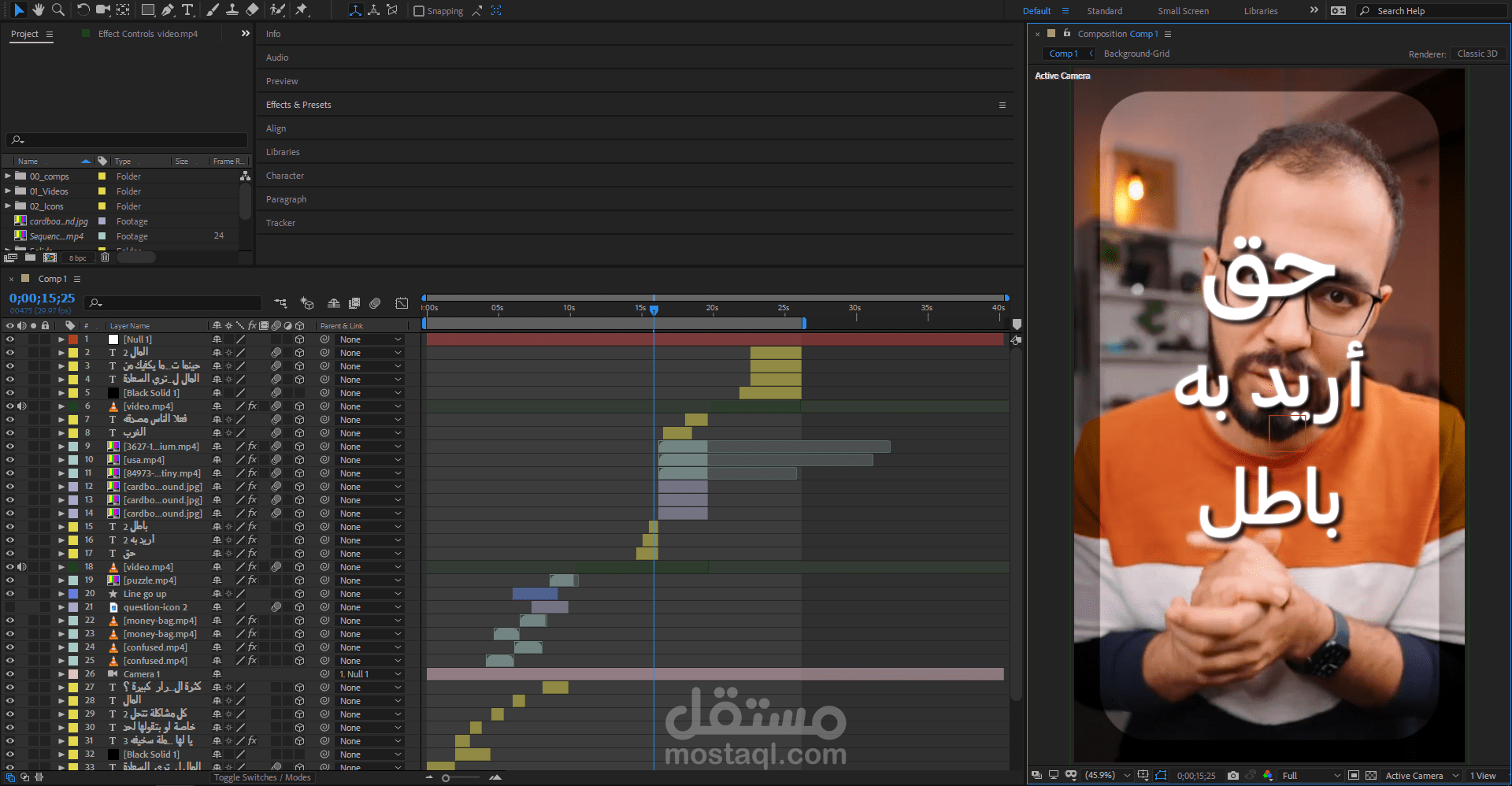Screen dimensions: 1512x786
Task: Switch to the Standard workspace
Action: click(1105, 11)
